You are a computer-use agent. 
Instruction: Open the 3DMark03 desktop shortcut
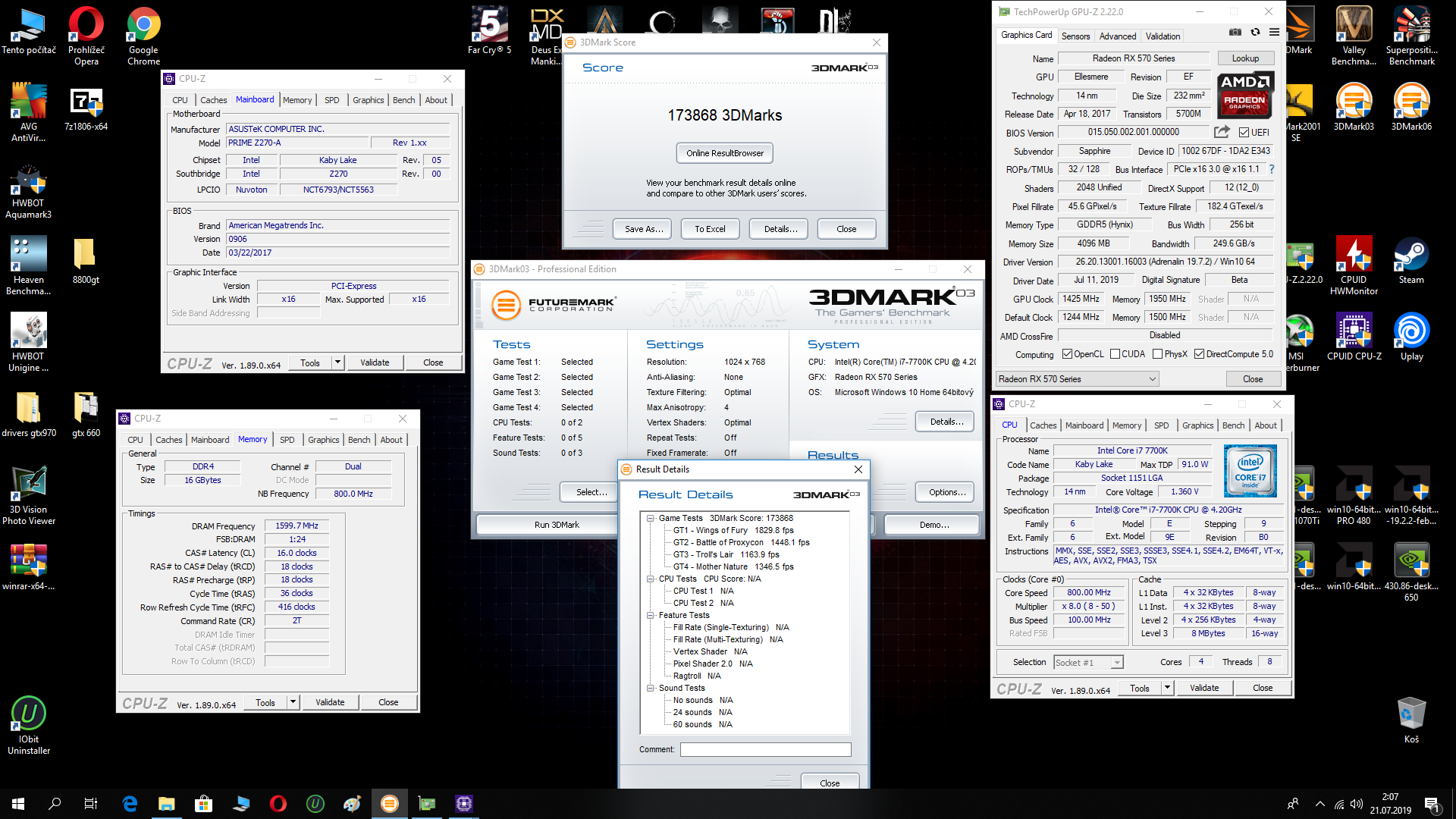(1354, 107)
